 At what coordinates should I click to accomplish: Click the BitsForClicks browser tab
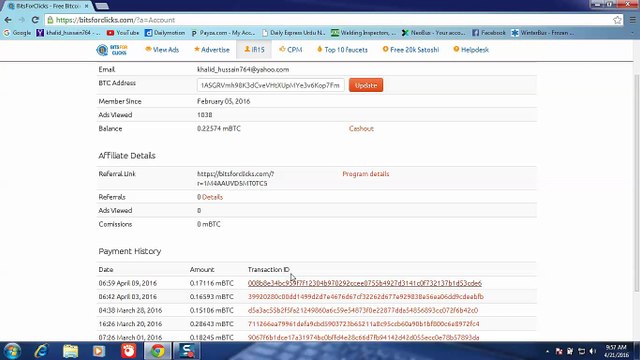[x=47, y=6]
